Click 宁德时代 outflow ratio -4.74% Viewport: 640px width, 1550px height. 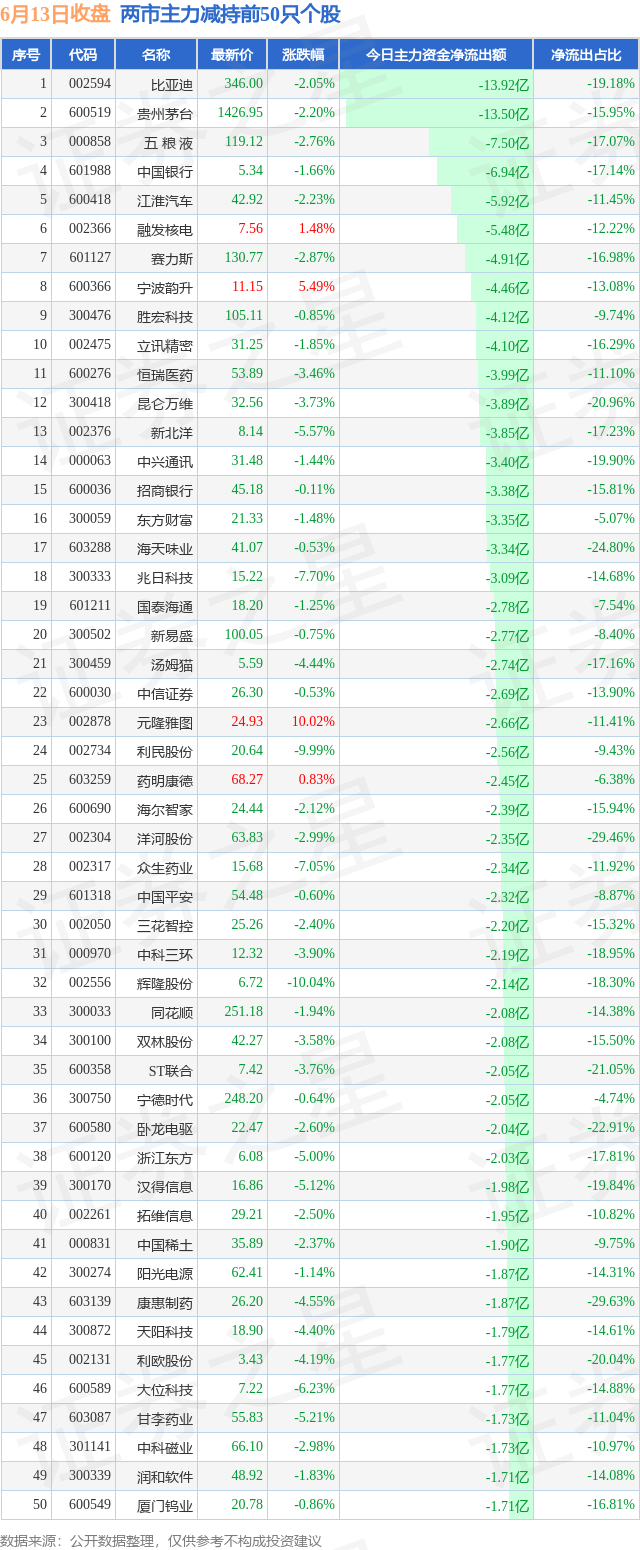point(614,1099)
